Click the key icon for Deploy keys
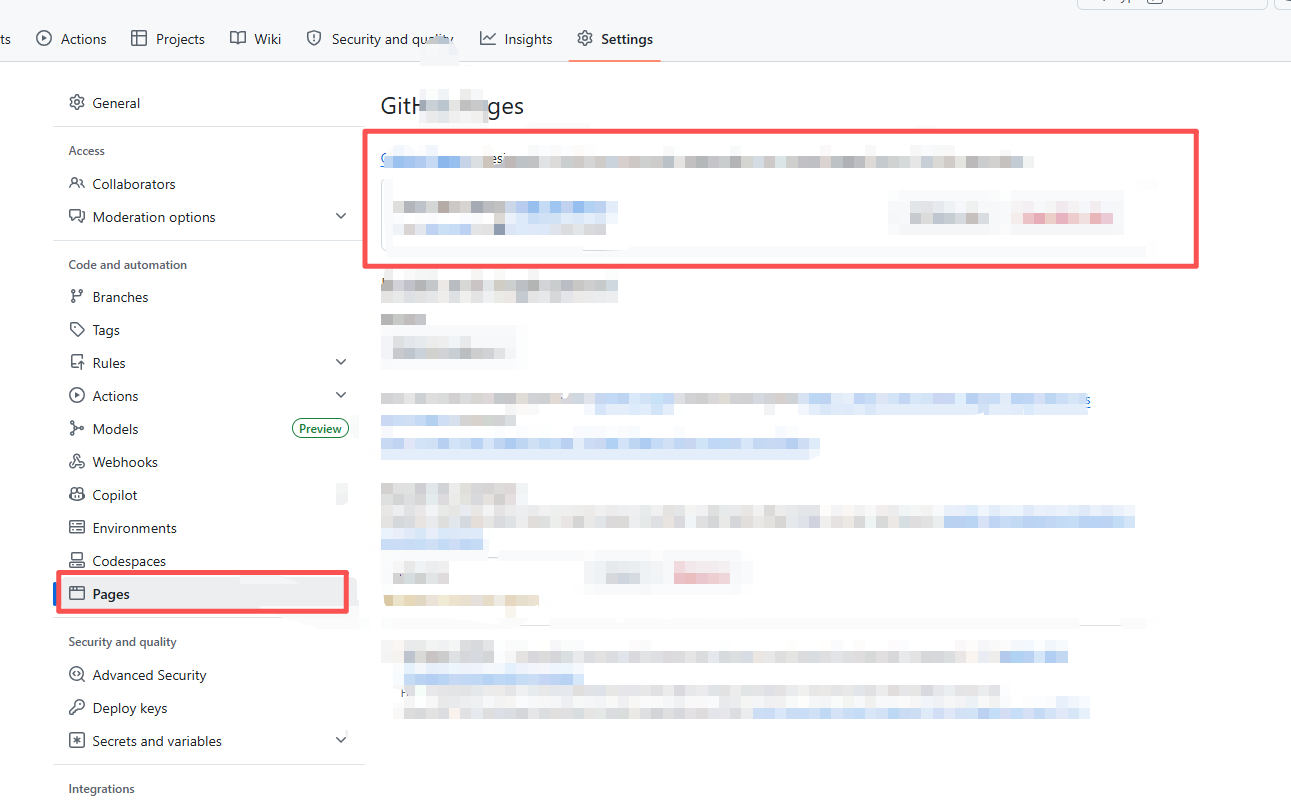 (77, 708)
